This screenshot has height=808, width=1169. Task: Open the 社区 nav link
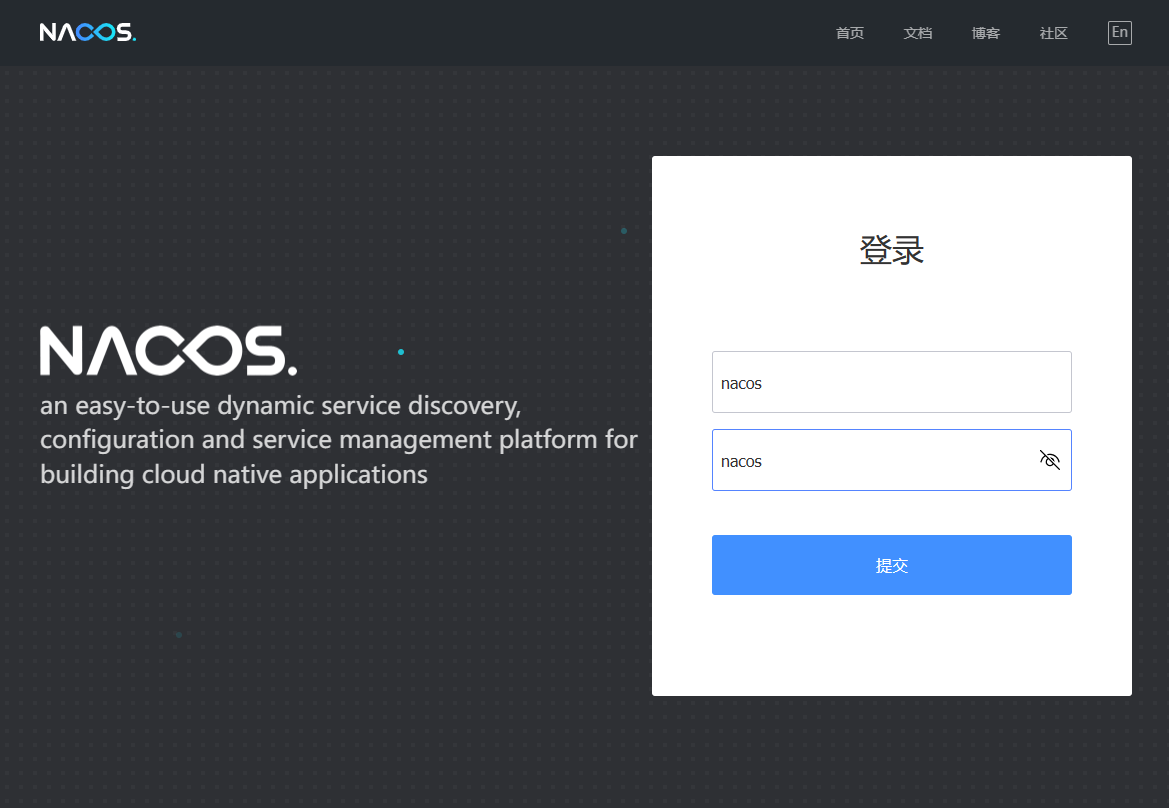click(1053, 33)
